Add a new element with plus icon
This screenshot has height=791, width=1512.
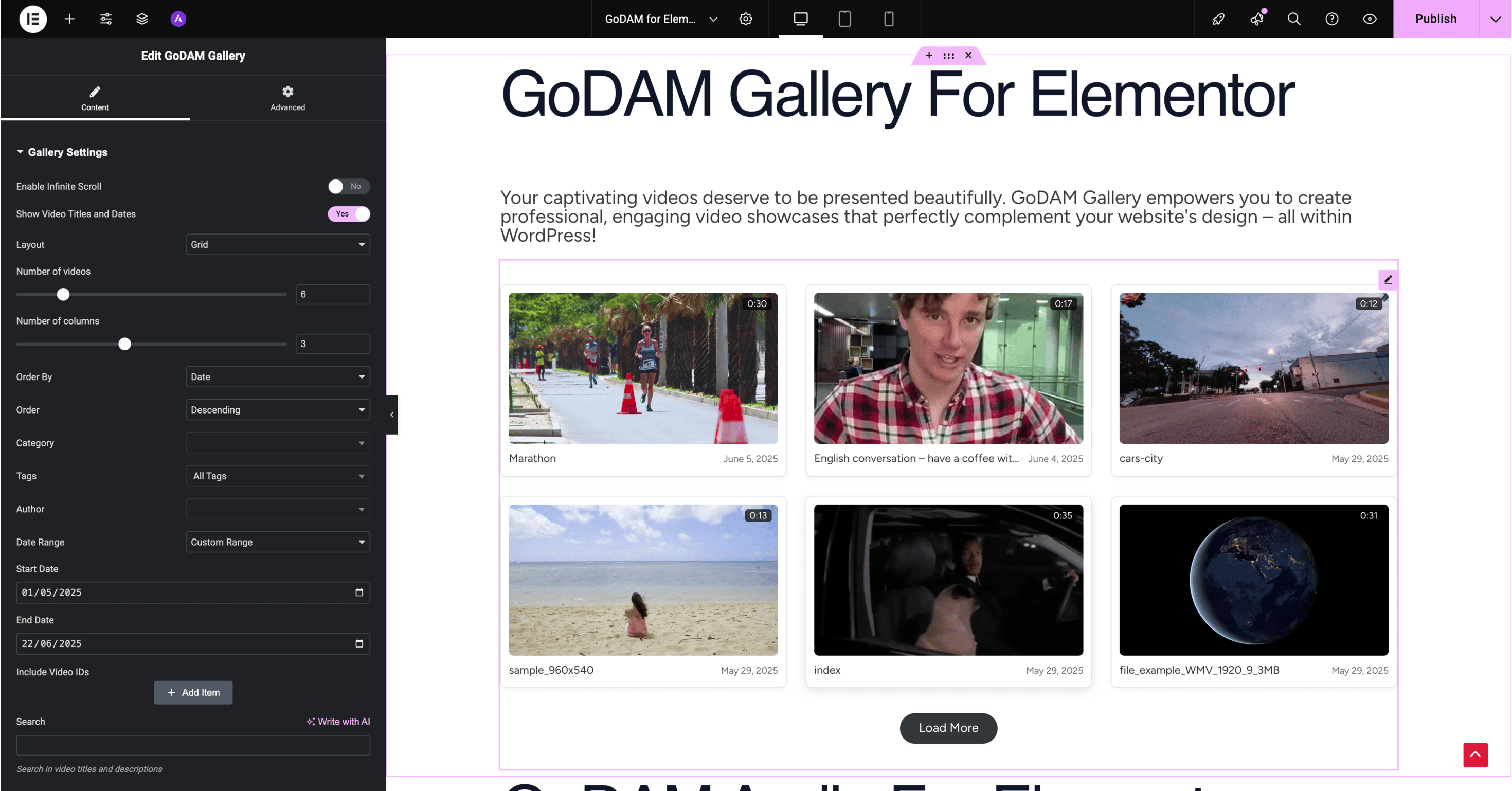pyautogui.click(x=69, y=19)
